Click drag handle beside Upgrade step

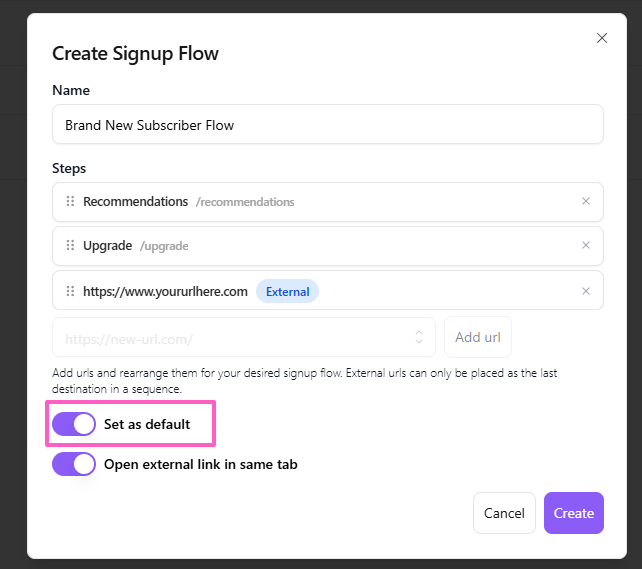coord(70,246)
